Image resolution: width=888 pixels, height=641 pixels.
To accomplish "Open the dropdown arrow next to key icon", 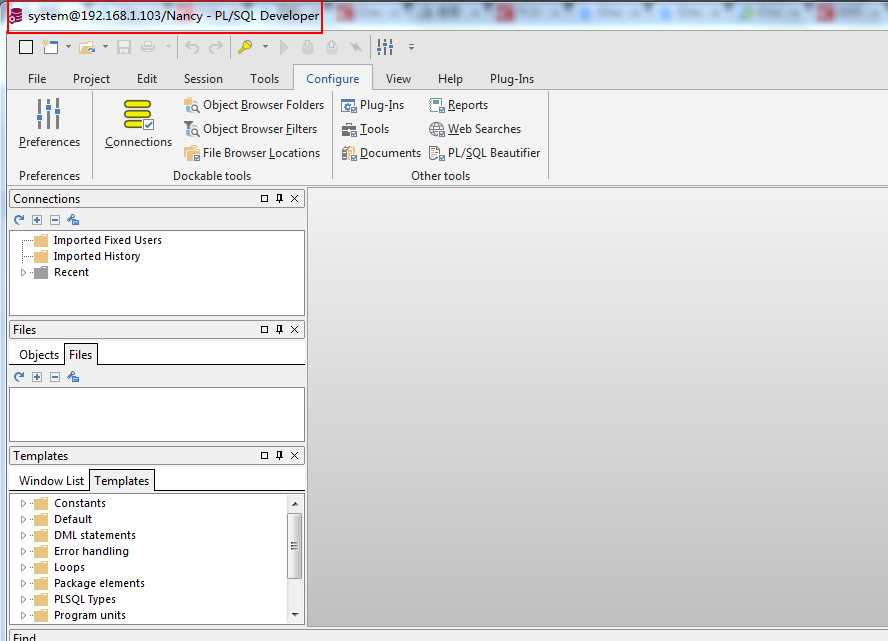I will tap(265, 46).
